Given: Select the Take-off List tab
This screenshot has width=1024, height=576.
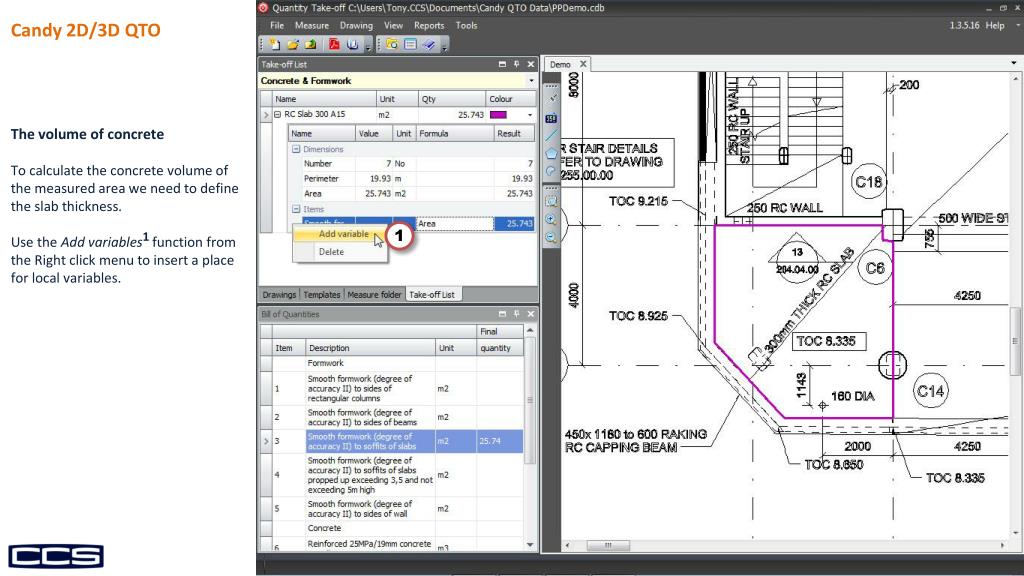Looking at the screenshot, I should coord(432,295).
